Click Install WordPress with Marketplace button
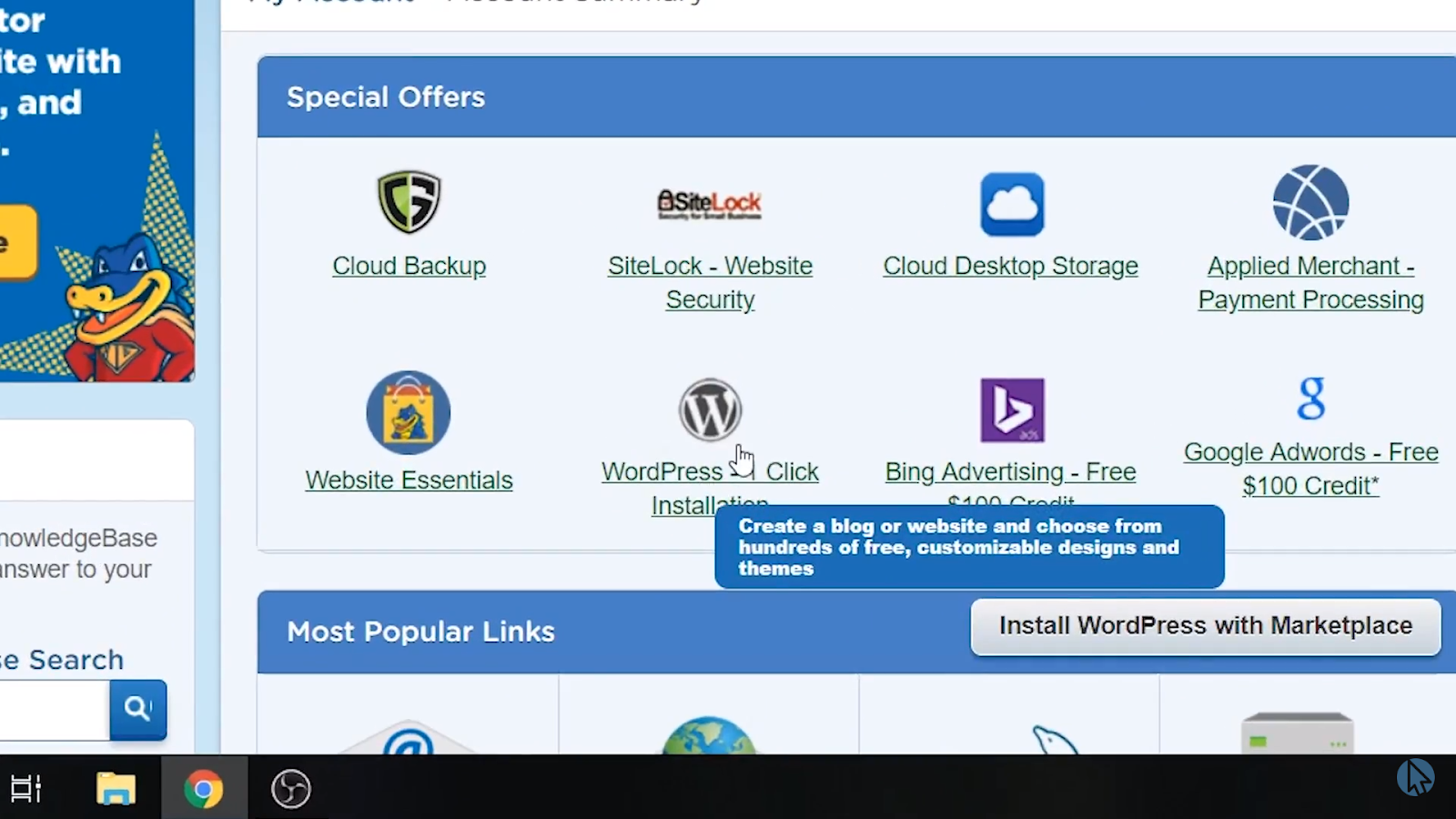Viewport: 1456px width, 819px height. [1206, 626]
